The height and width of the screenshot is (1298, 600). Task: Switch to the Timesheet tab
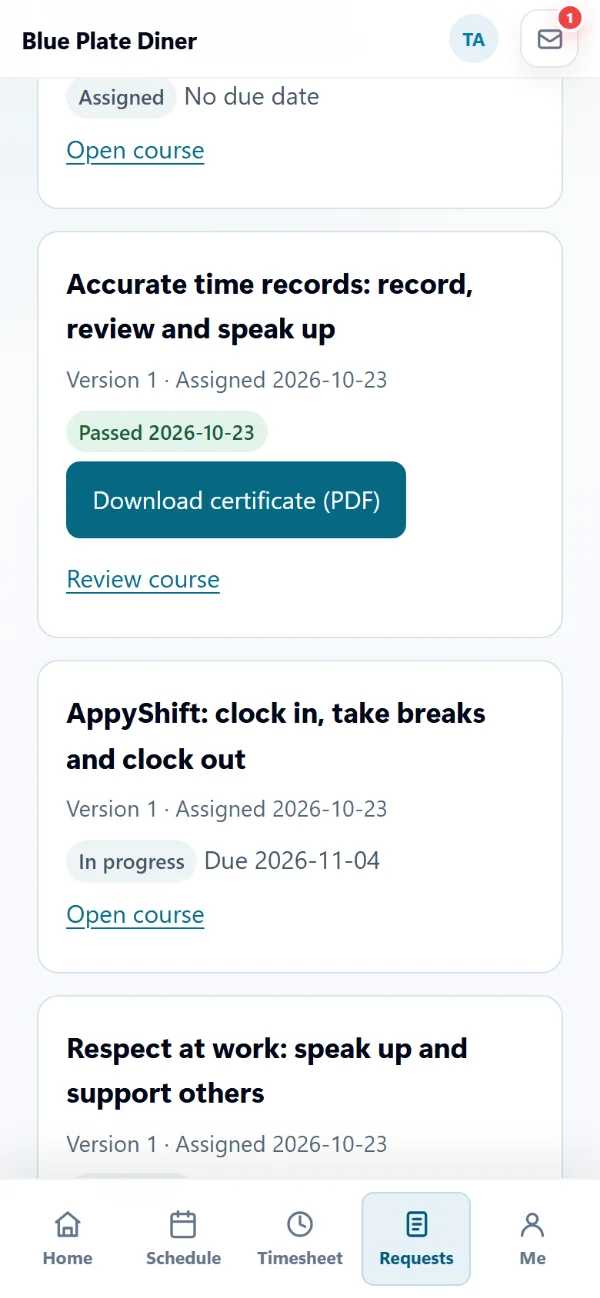300,1238
